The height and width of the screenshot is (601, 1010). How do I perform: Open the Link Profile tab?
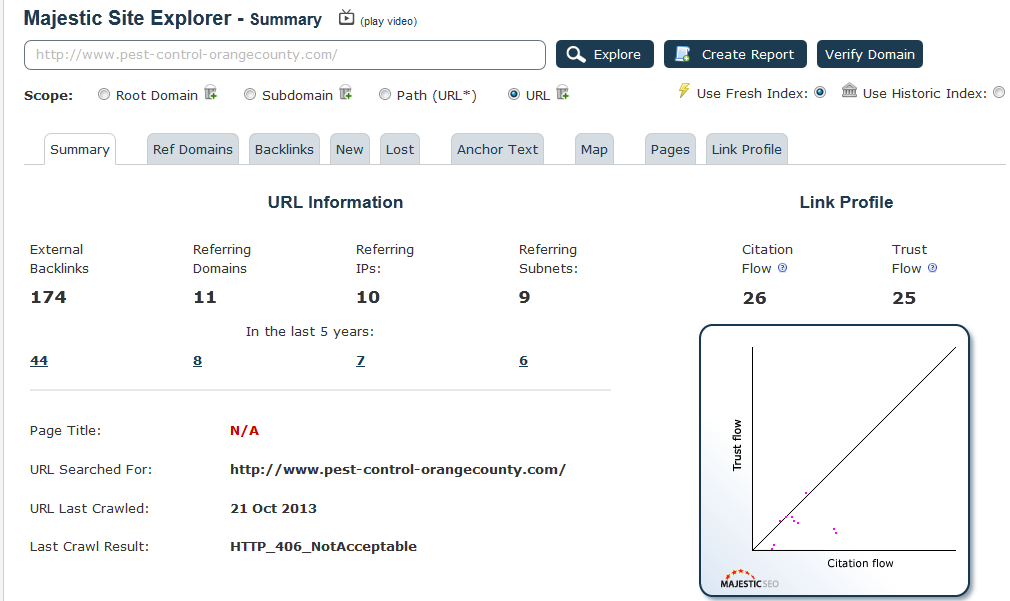point(747,149)
